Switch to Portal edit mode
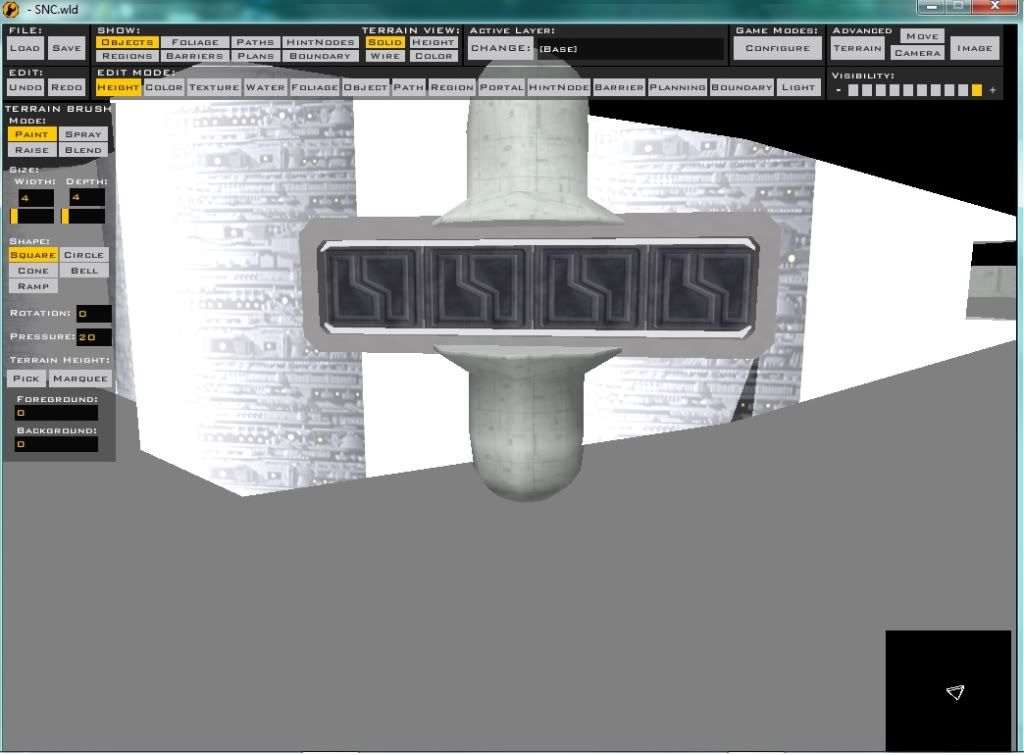Screen dimensions: 1024x755 point(502,87)
